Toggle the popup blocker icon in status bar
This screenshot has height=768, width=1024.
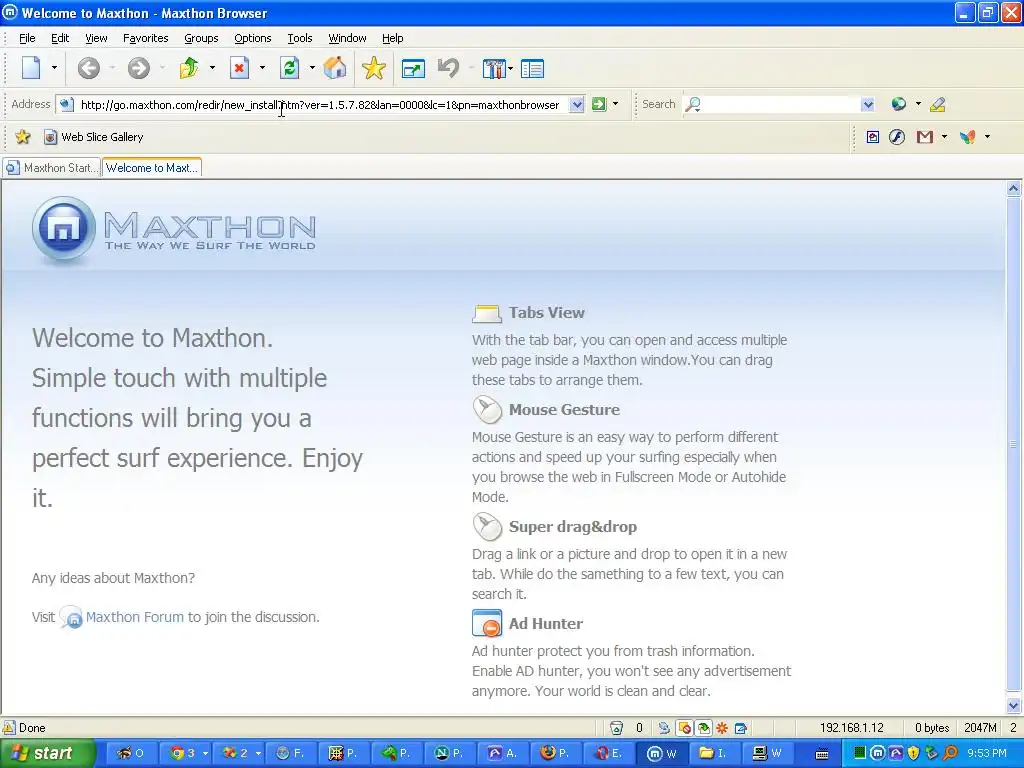pos(684,728)
